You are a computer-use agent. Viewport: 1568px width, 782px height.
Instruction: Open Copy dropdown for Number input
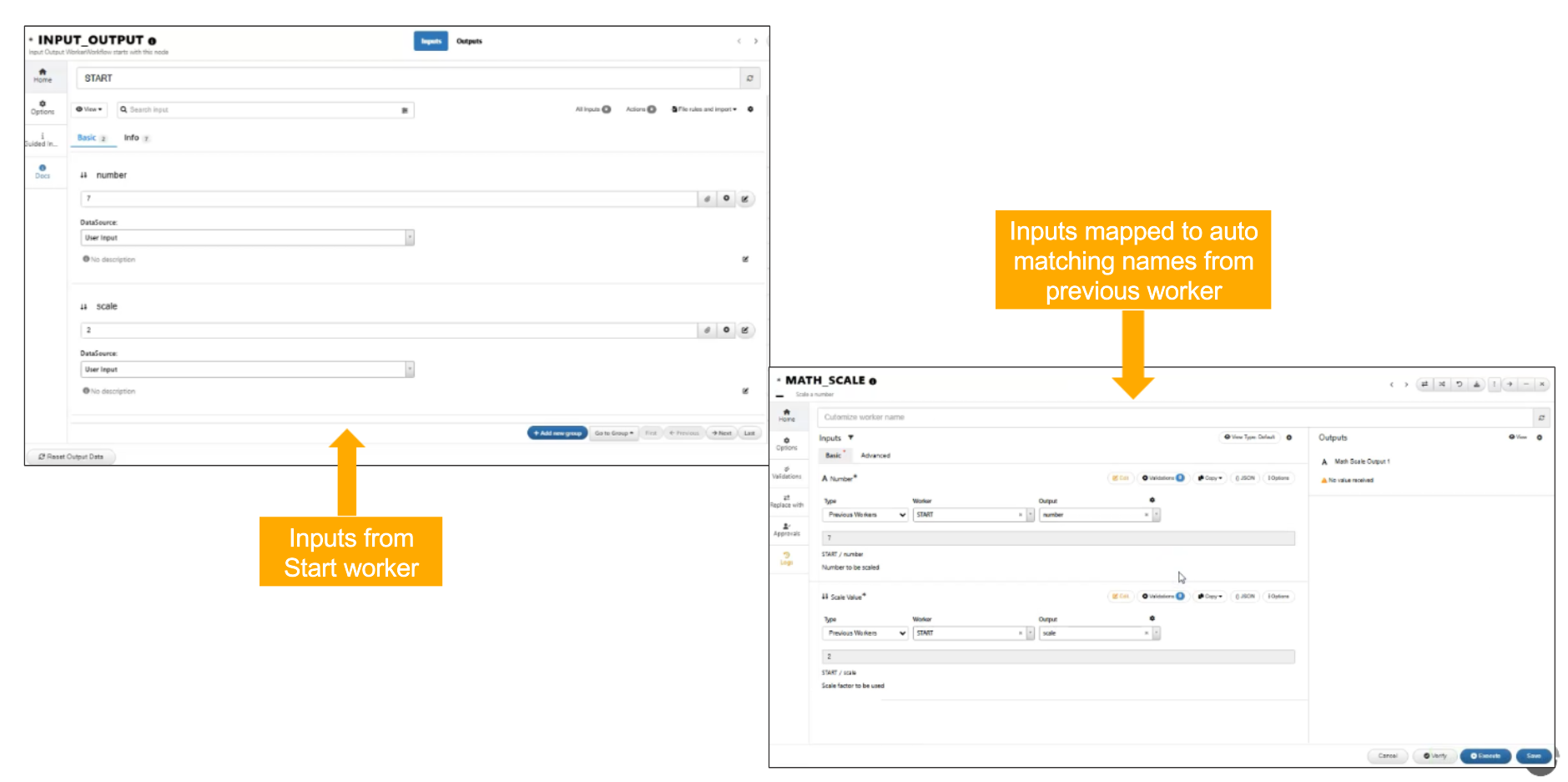1210,478
